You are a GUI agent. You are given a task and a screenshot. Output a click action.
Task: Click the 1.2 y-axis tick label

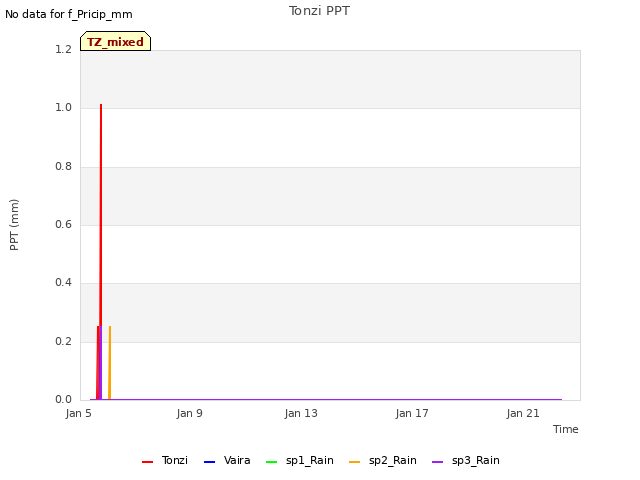tap(63, 49)
